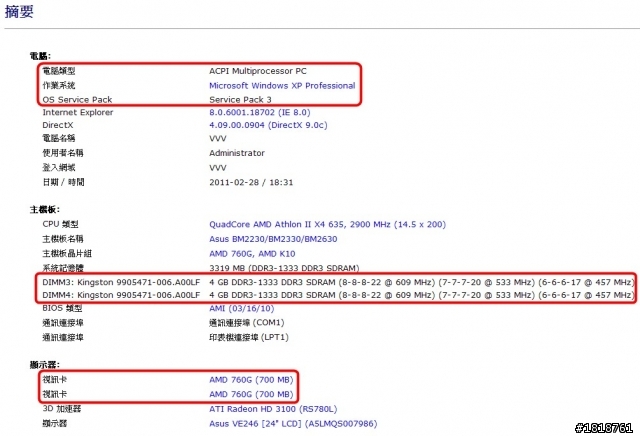640x436 pixels.
Task: Open the DirectX 9.0c version link
Action: [268, 125]
